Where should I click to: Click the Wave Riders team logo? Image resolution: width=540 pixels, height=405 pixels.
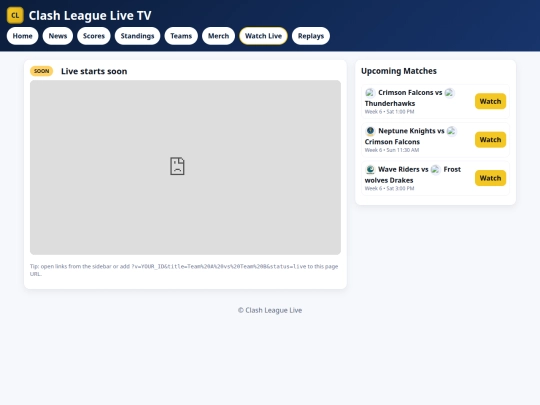tap(370, 169)
